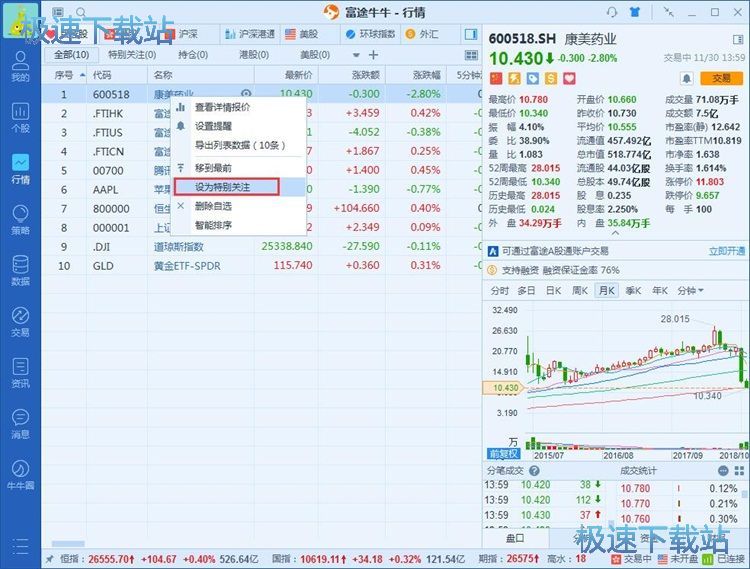Open the 策略 sidebar section

click(x=20, y=220)
